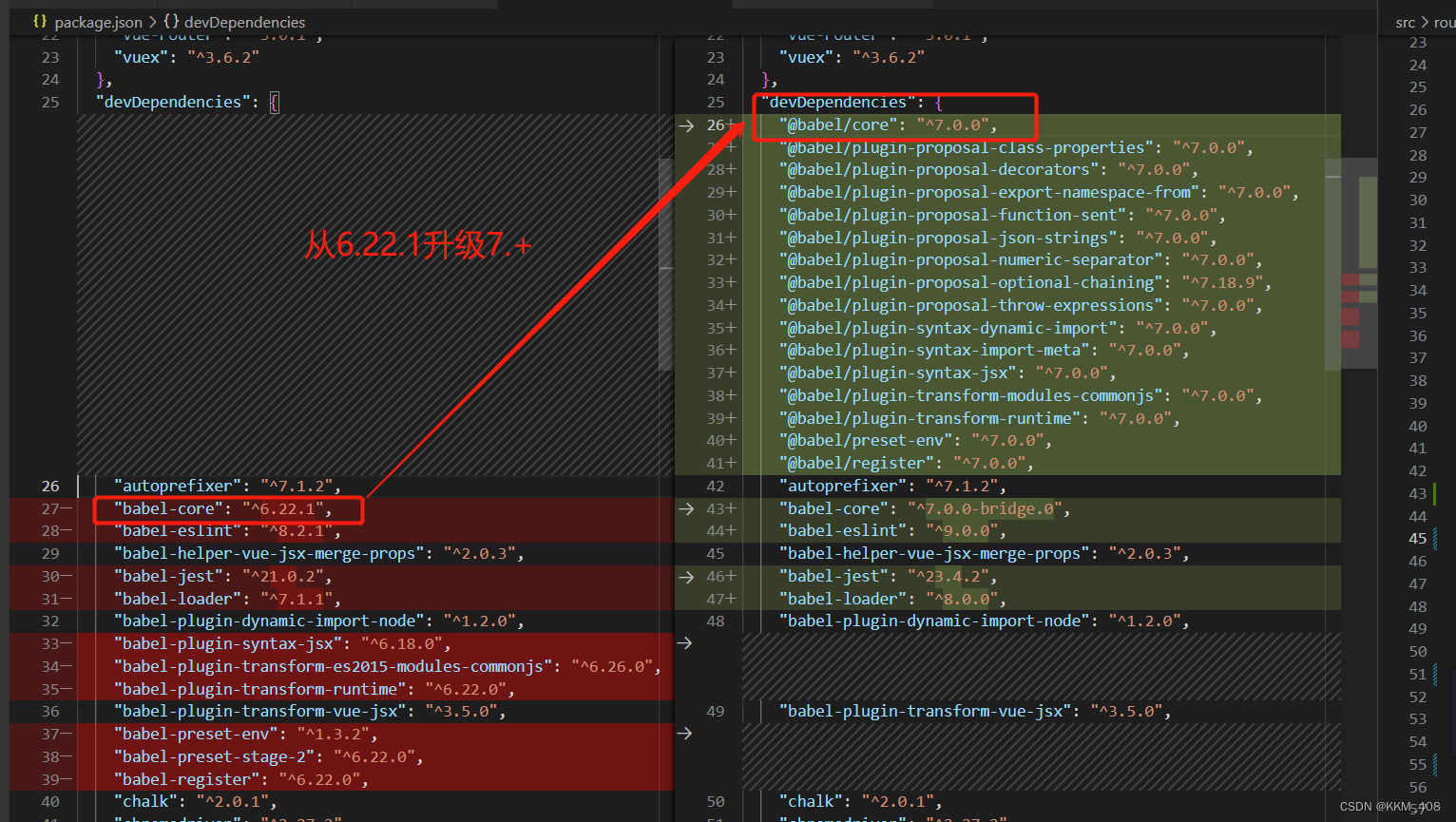Click "babel-eslint": "^9.0.0" in the modified pane
The image size is (1456, 822).
(x=893, y=530)
